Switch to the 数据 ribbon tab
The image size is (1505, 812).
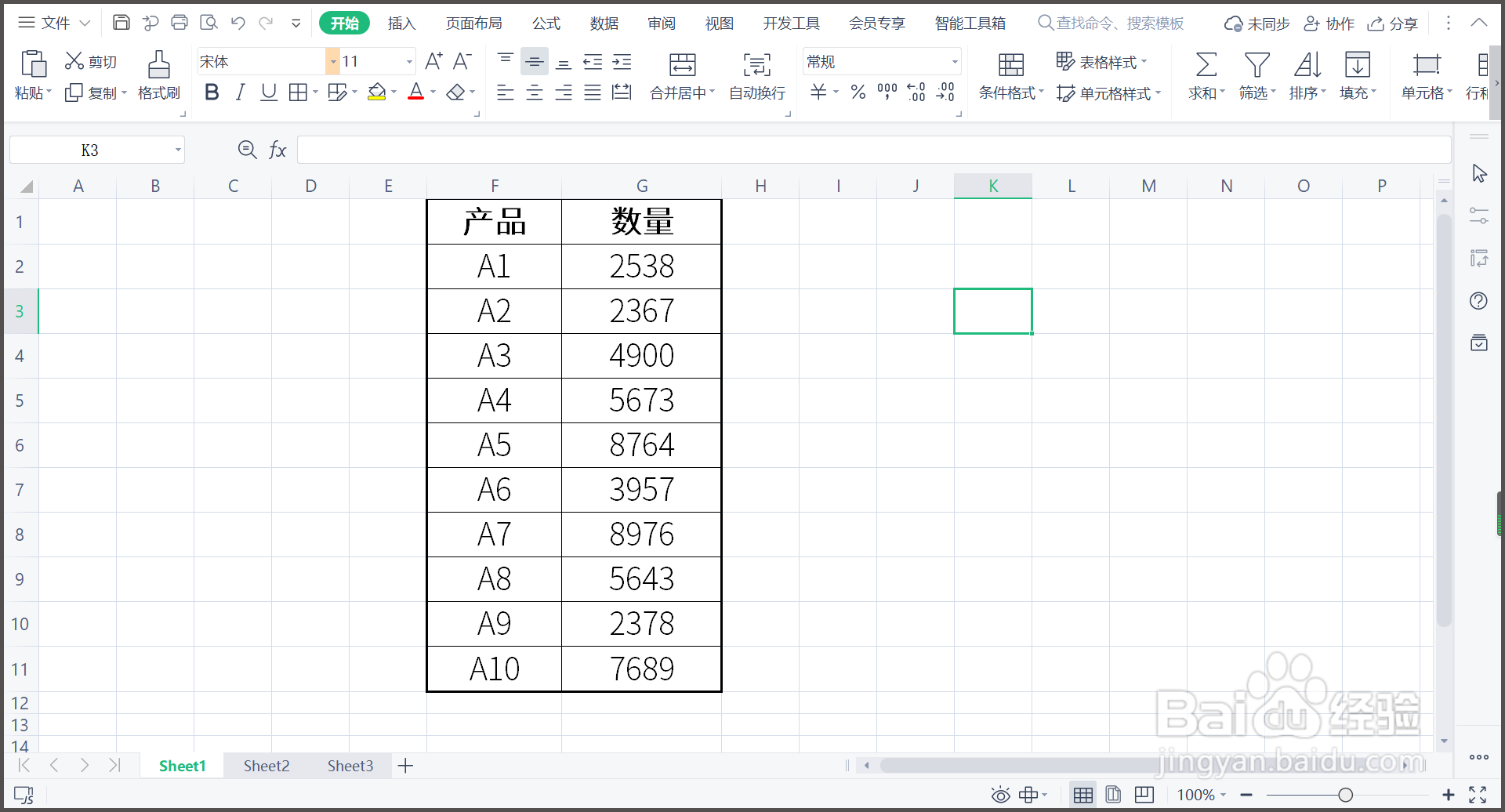(604, 23)
